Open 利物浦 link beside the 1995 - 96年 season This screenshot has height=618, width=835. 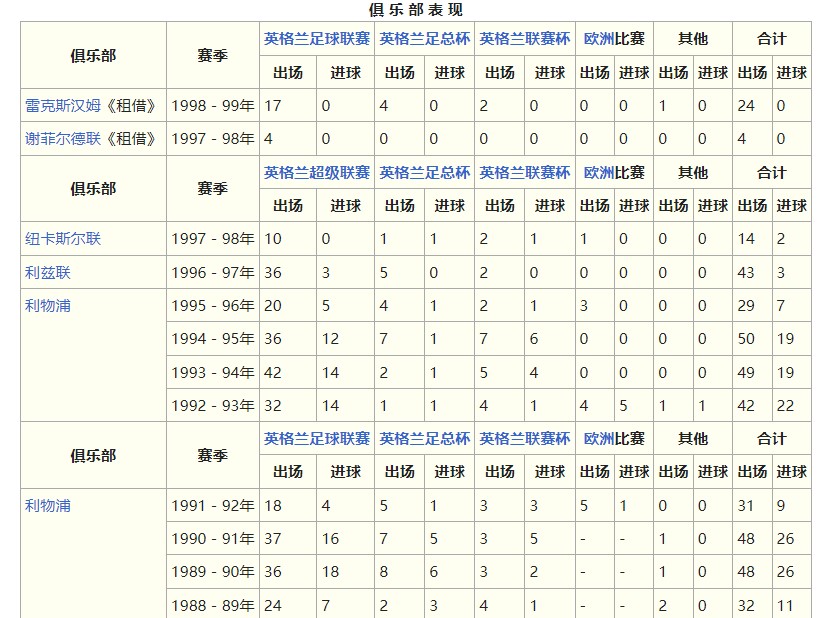click(x=48, y=306)
